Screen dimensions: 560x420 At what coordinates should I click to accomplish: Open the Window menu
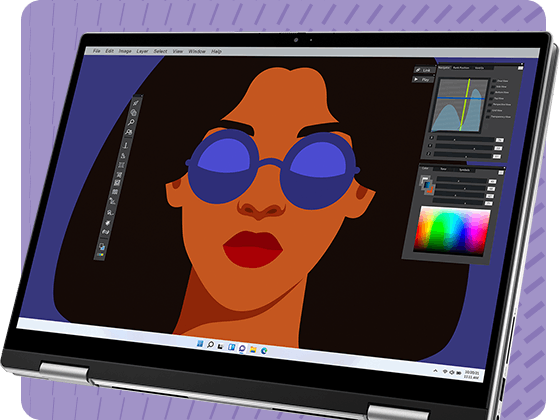click(x=197, y=51)
